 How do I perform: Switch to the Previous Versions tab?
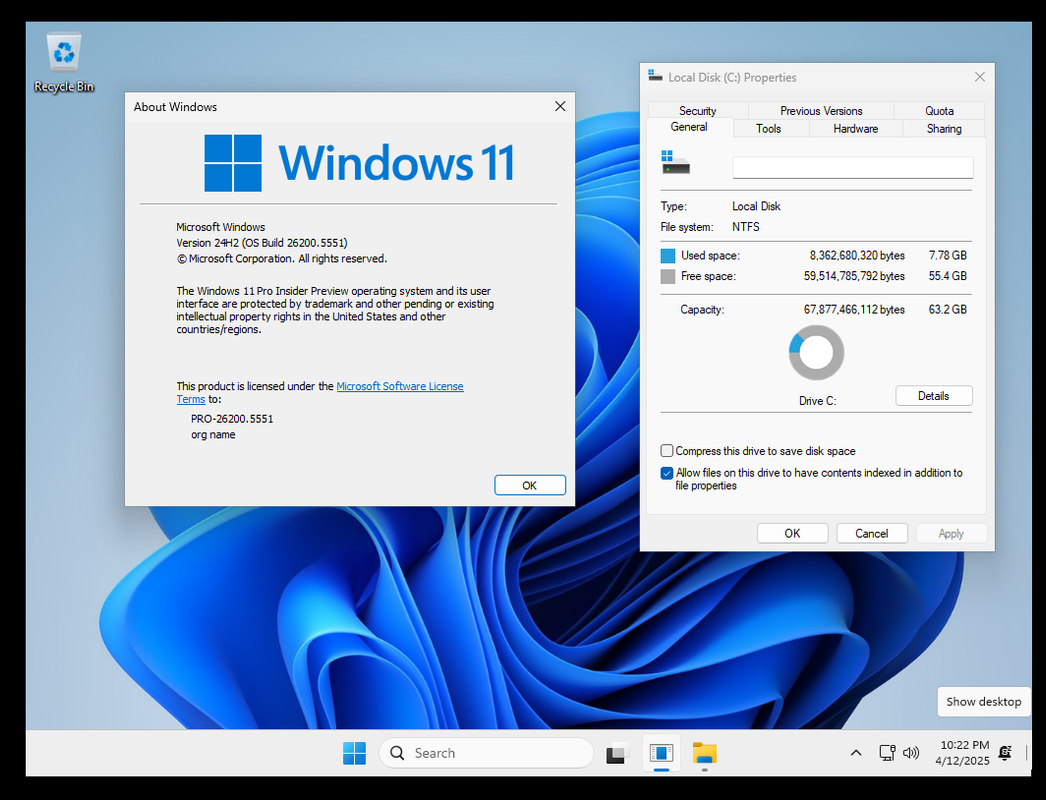coord(821,111)
